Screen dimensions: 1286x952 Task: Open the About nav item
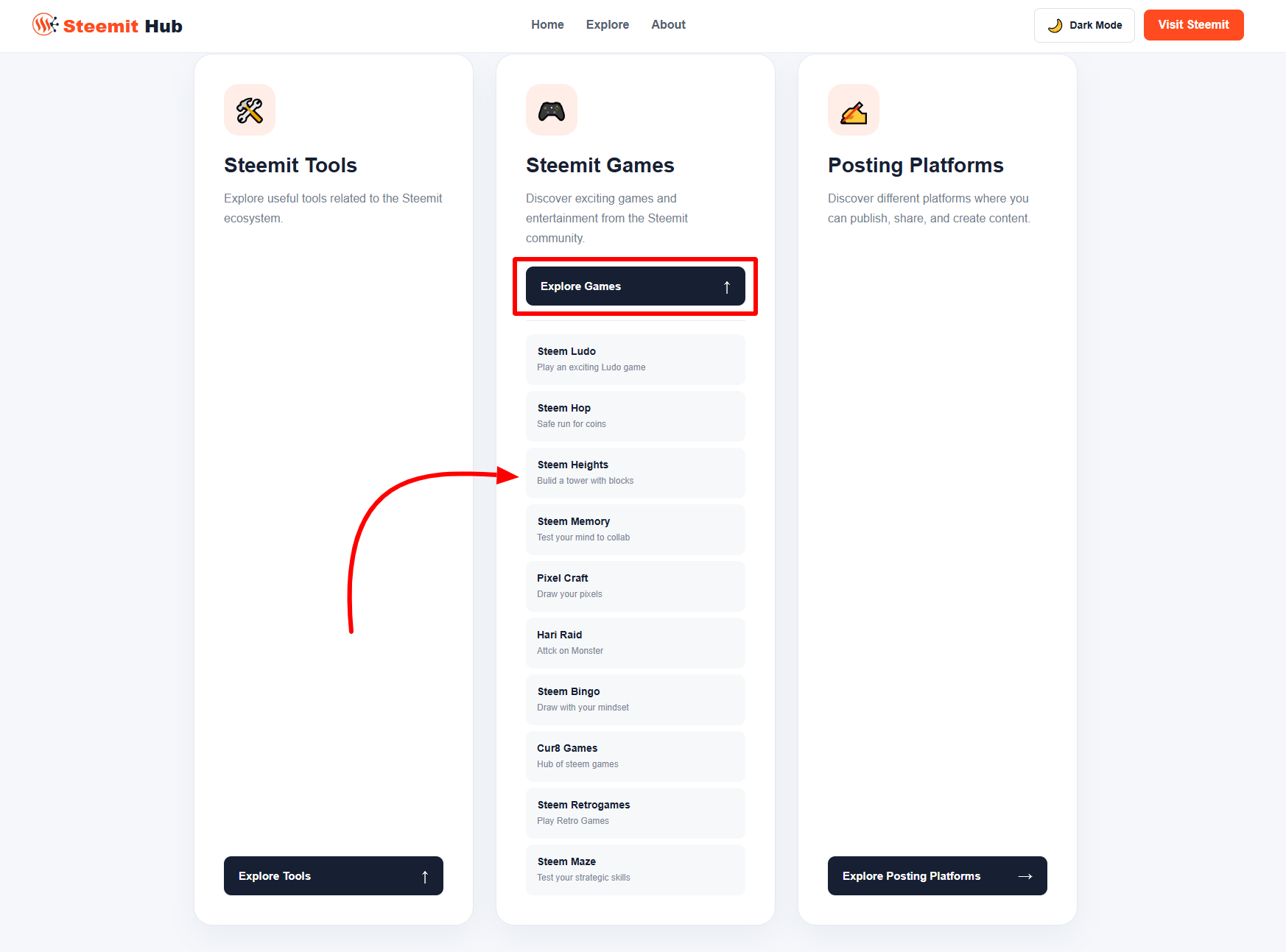(668, 25)
